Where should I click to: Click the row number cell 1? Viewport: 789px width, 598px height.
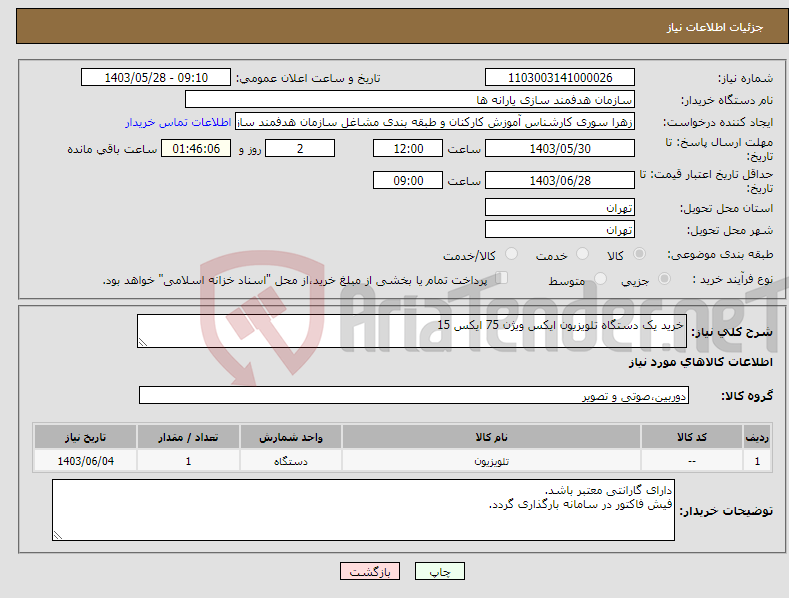click(757, 461)
